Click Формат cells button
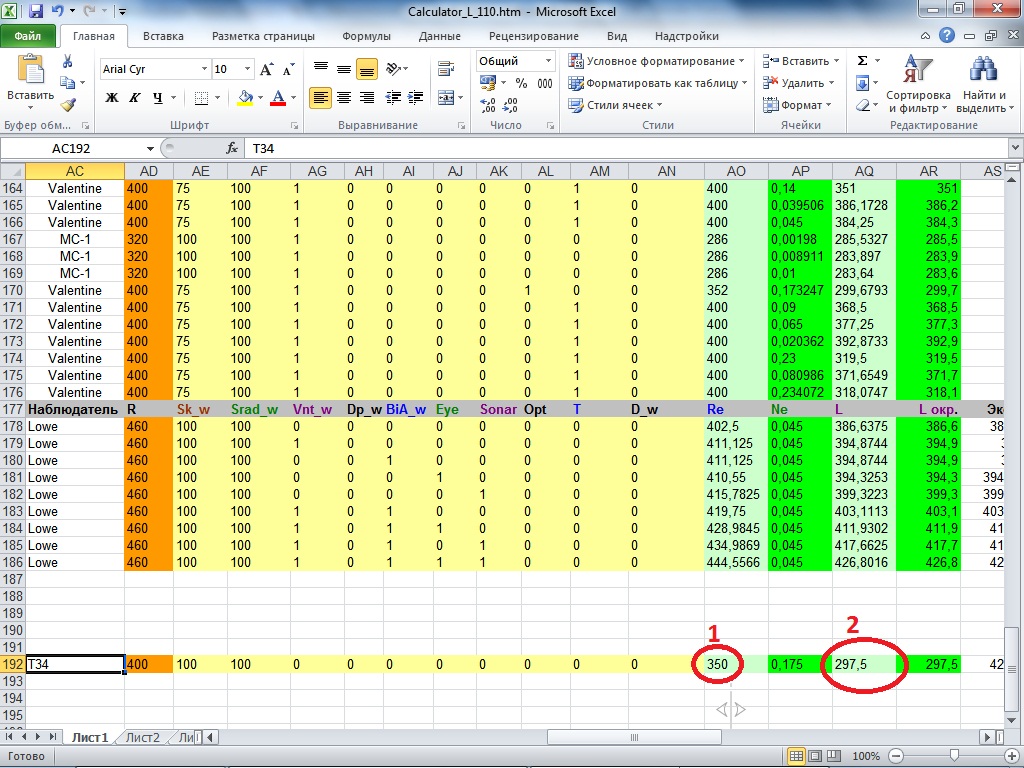This screenshot has width=1024, height=768. (797, 105)
